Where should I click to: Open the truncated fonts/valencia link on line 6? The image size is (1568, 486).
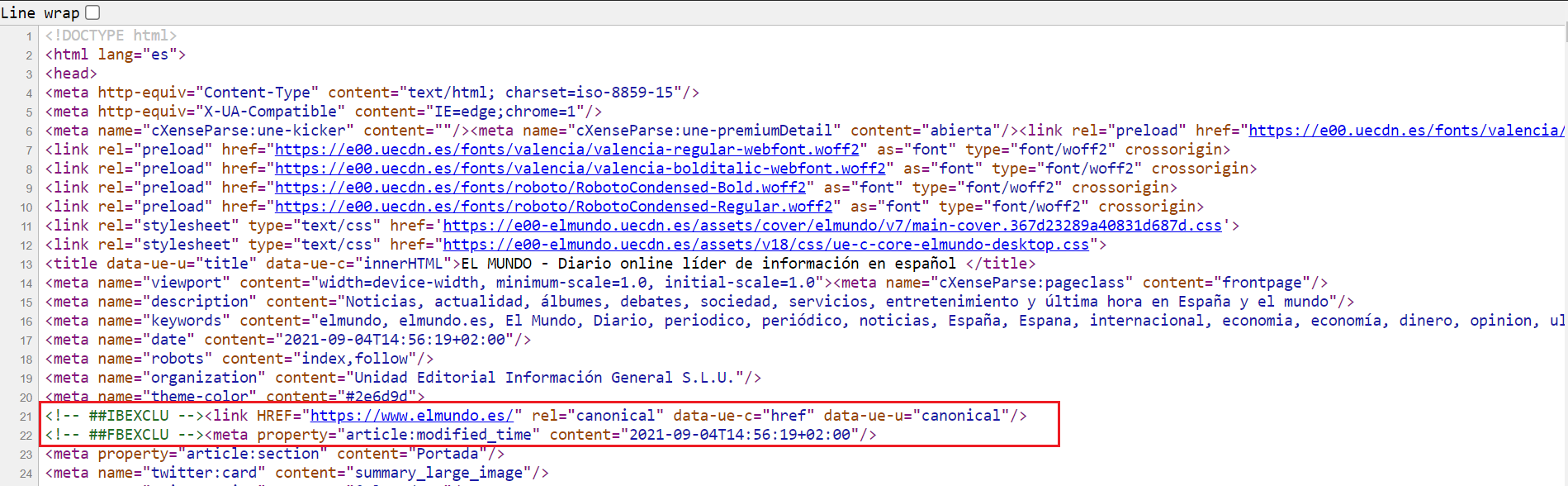pos(1405,131)
